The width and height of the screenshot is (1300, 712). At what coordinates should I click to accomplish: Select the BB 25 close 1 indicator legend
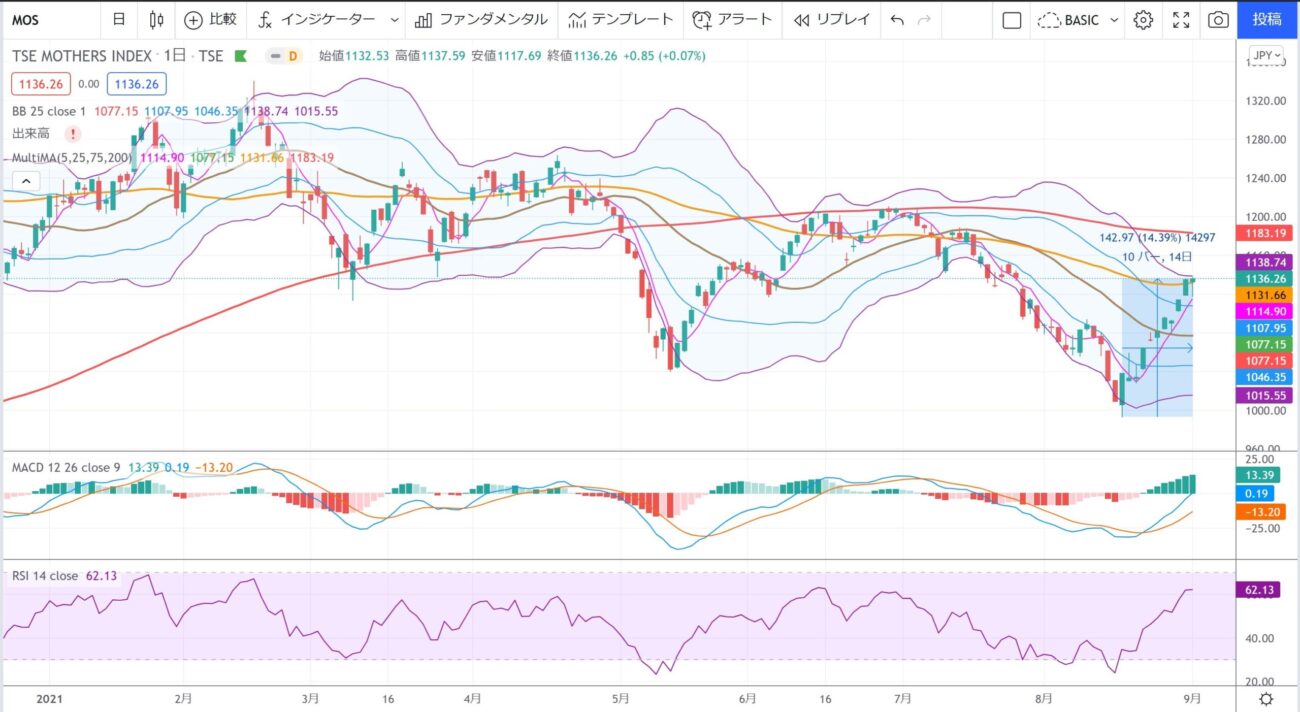click(49, 111)
